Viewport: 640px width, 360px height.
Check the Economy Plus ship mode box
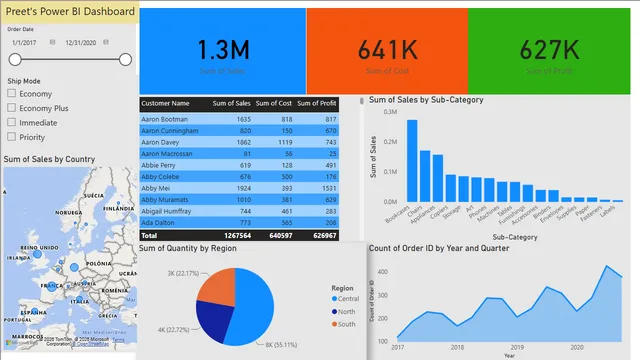pos(11,108)
